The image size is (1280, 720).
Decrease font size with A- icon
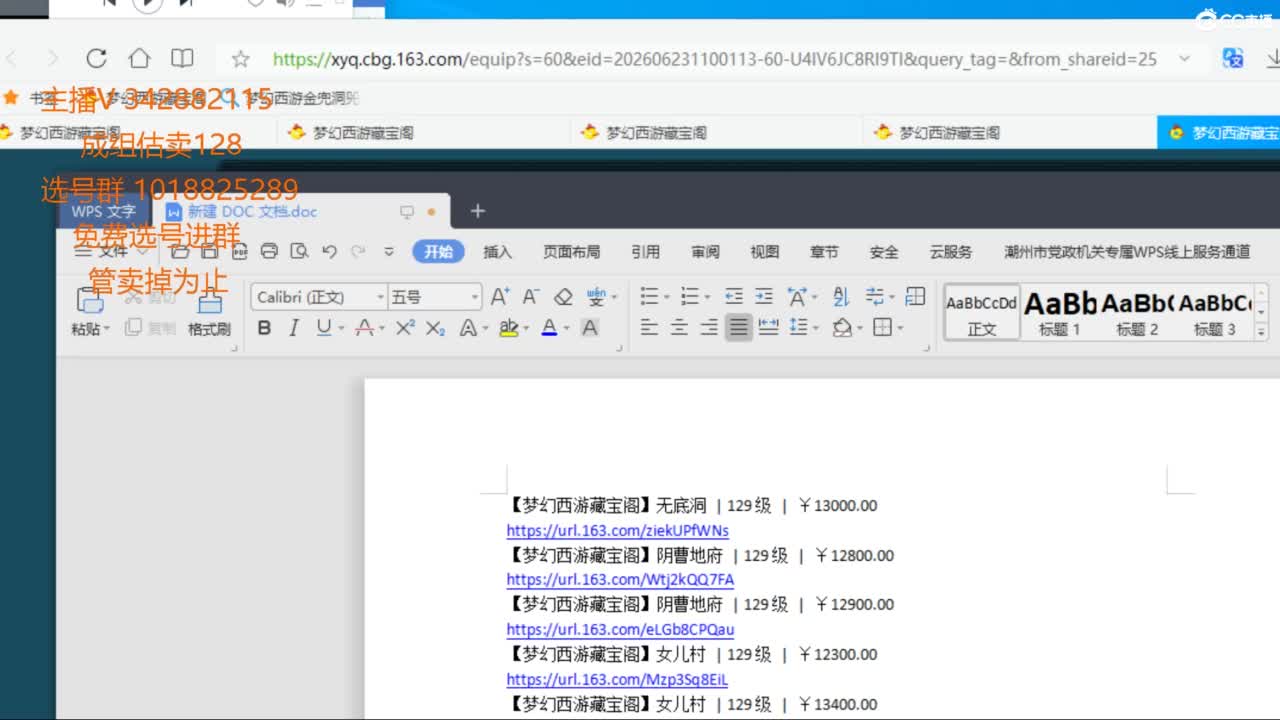(531, 297)
